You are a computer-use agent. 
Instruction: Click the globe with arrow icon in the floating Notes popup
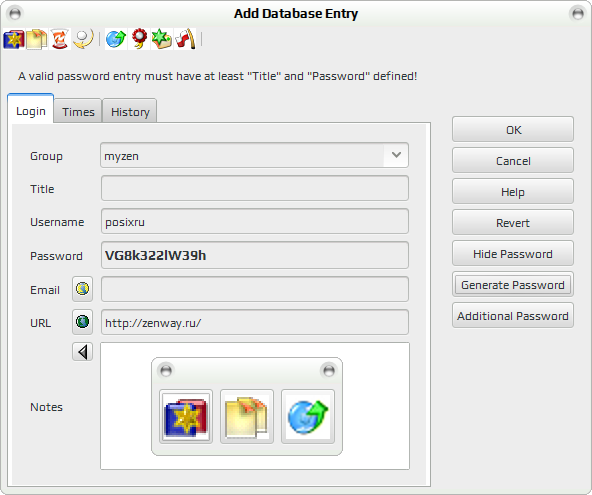pyautogui.click(x=308, y=416)
